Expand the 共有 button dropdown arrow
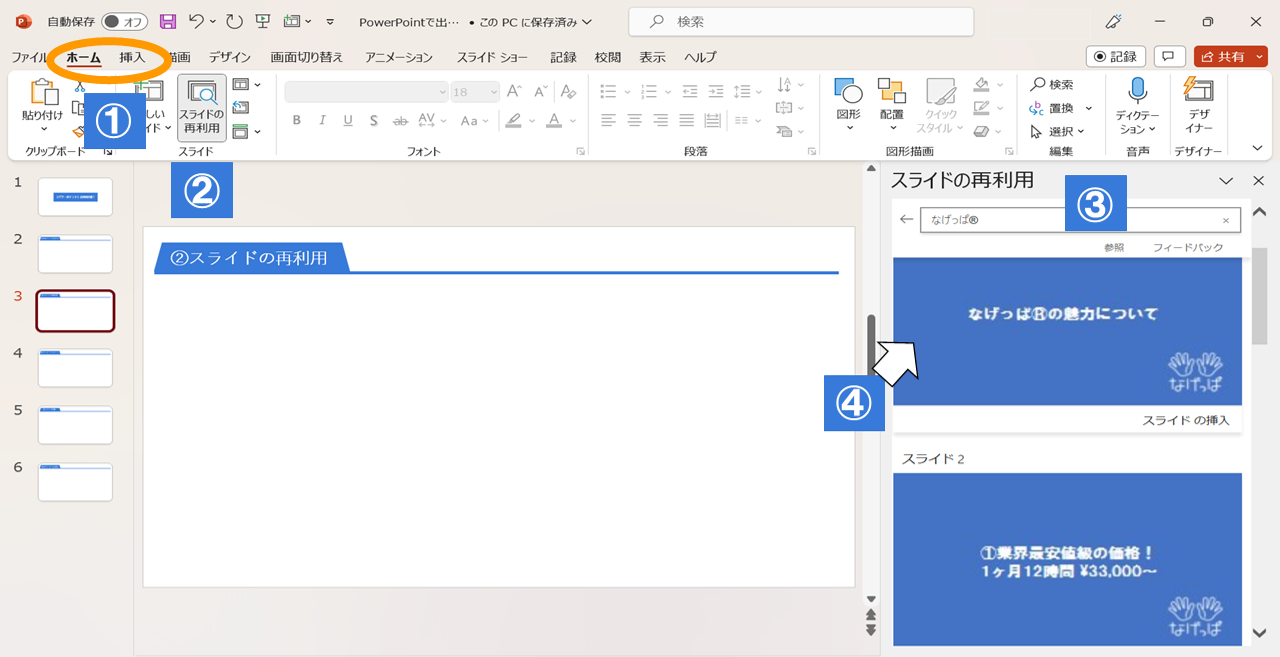This screenshot has width=1280, height=657. [x=1257, y=57]
